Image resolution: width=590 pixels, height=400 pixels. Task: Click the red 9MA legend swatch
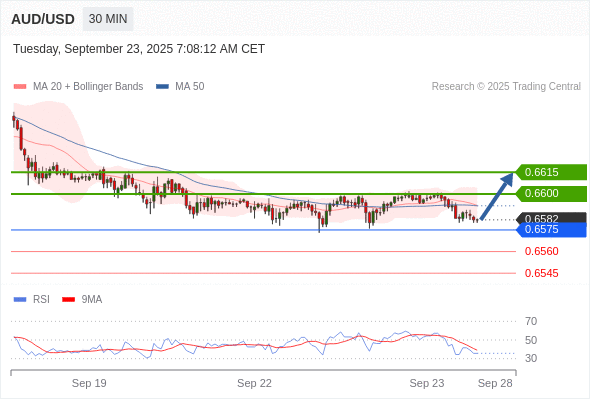[x=68, y=300]
